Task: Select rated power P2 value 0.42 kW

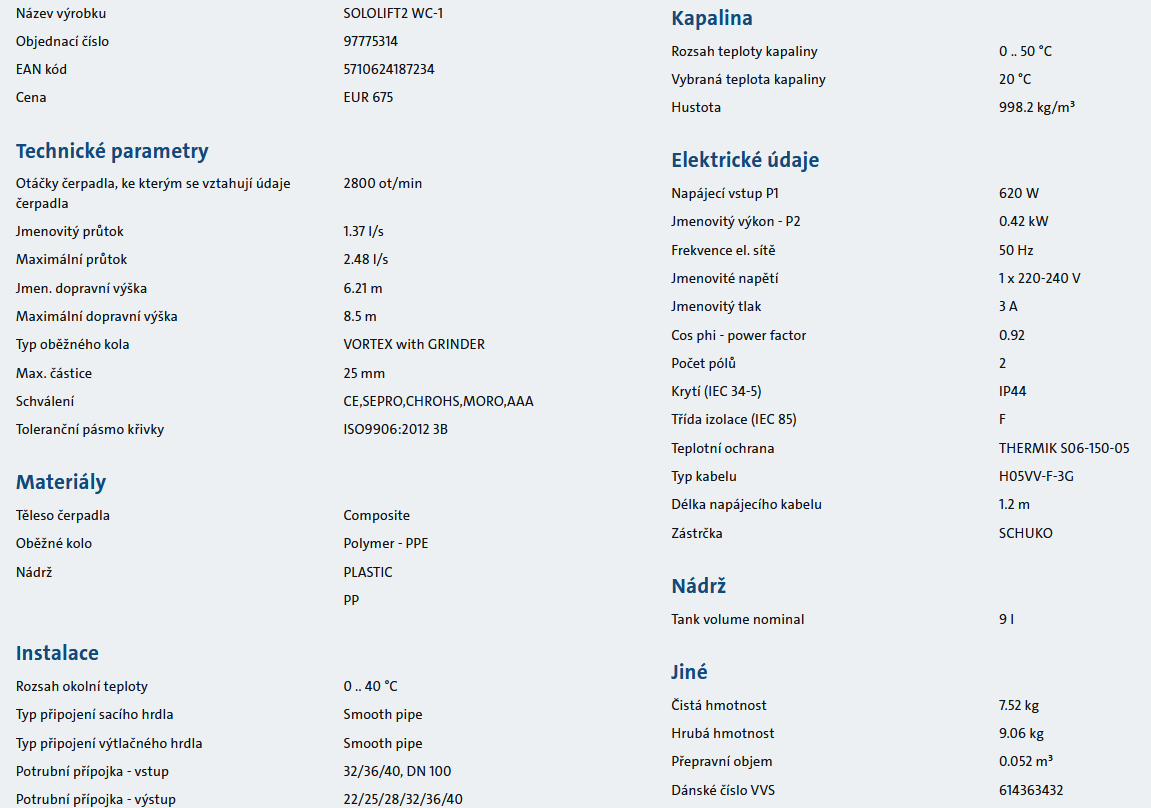Action: pos(1024,221)
